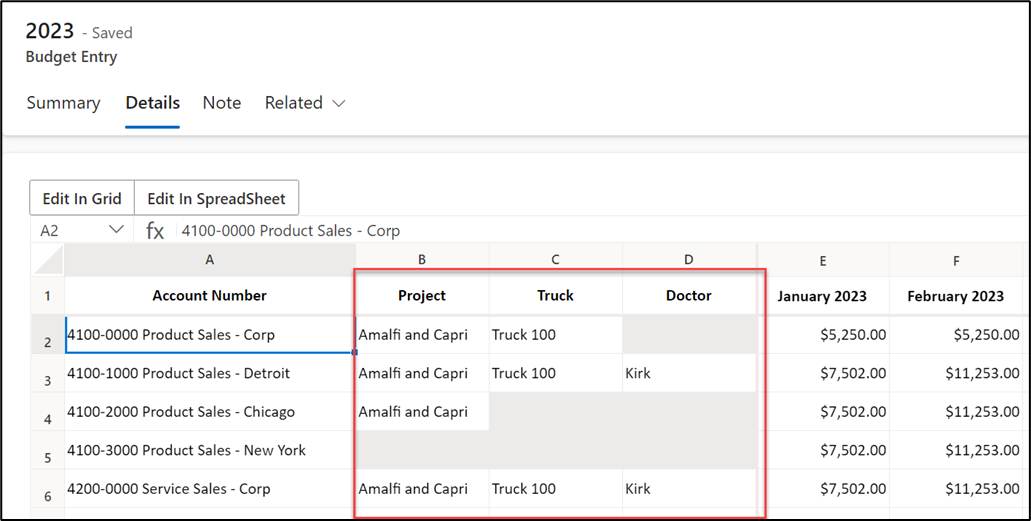The image size is (1031, 521).
Task: Click the fx formula icon
Action: coord(155,231)
